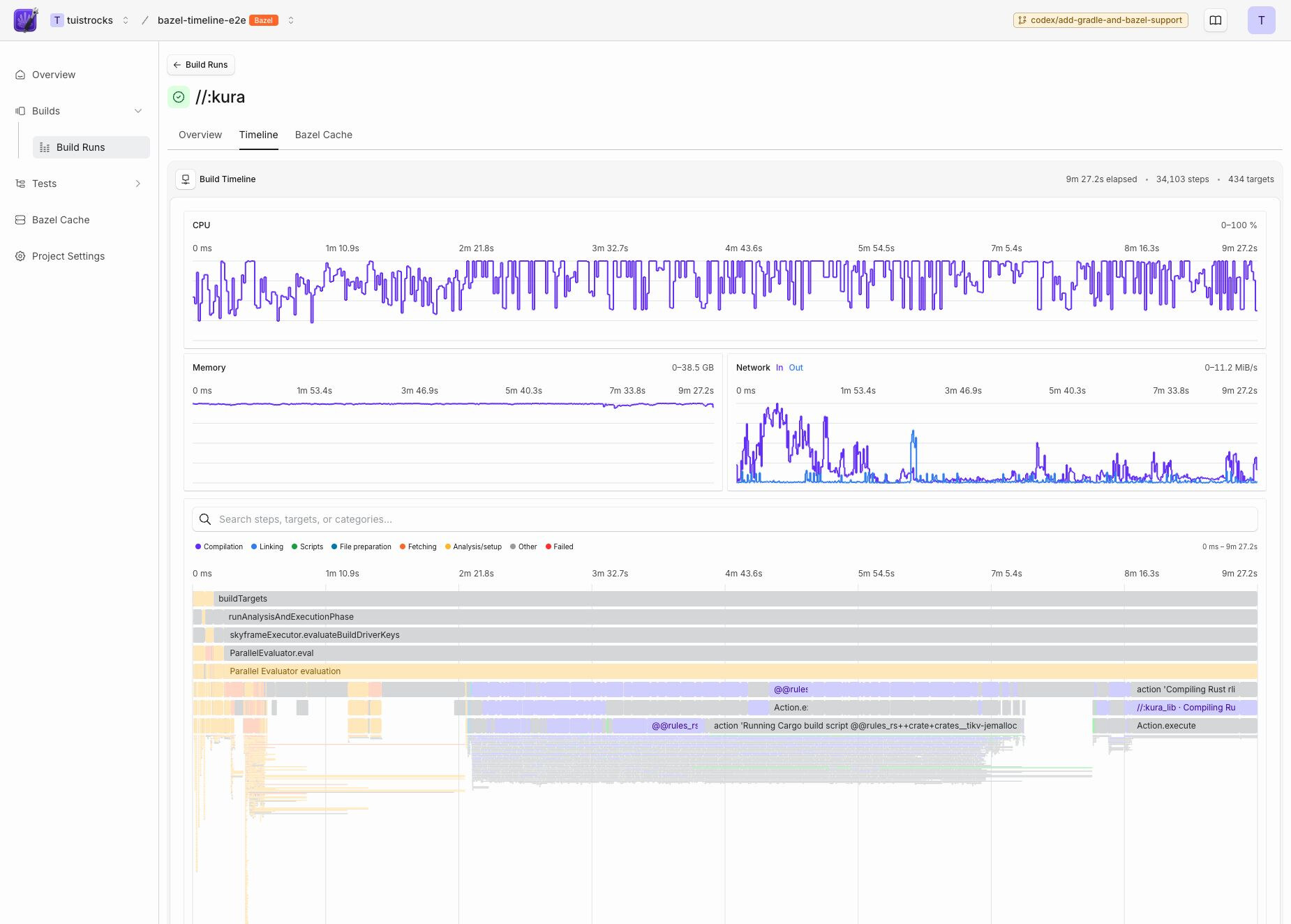Click the Memory usage chart line

point(453,404)
